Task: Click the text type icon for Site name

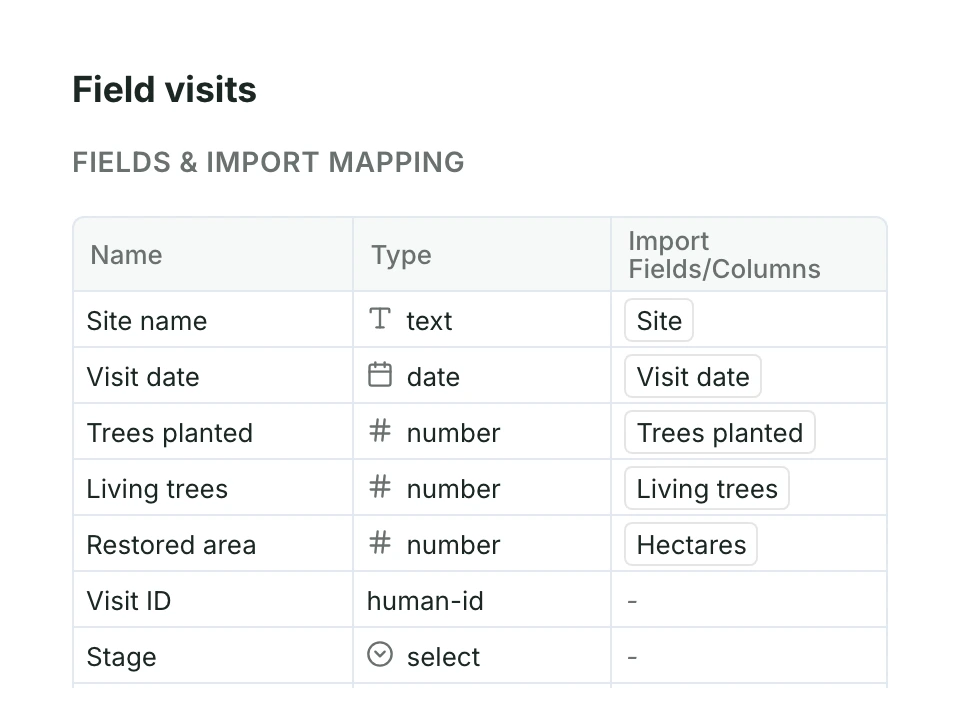Action: tap(380, 319)
